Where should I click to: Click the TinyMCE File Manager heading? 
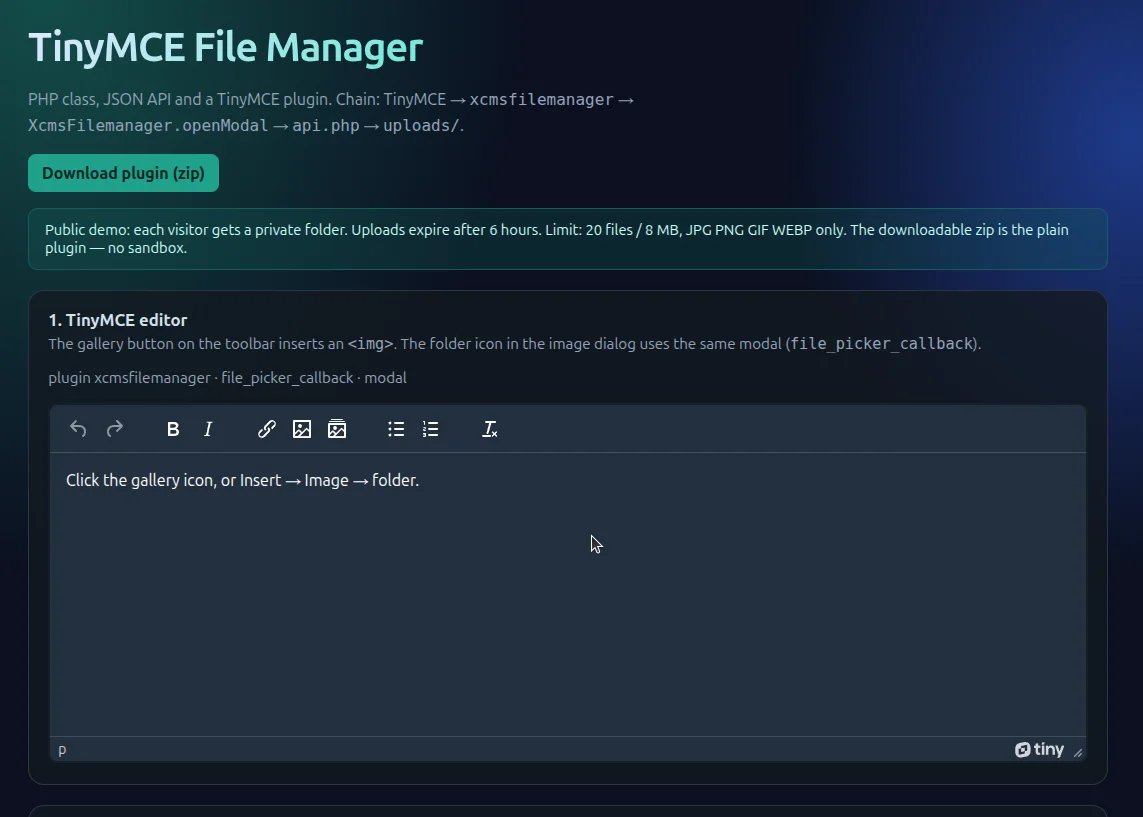225,47
